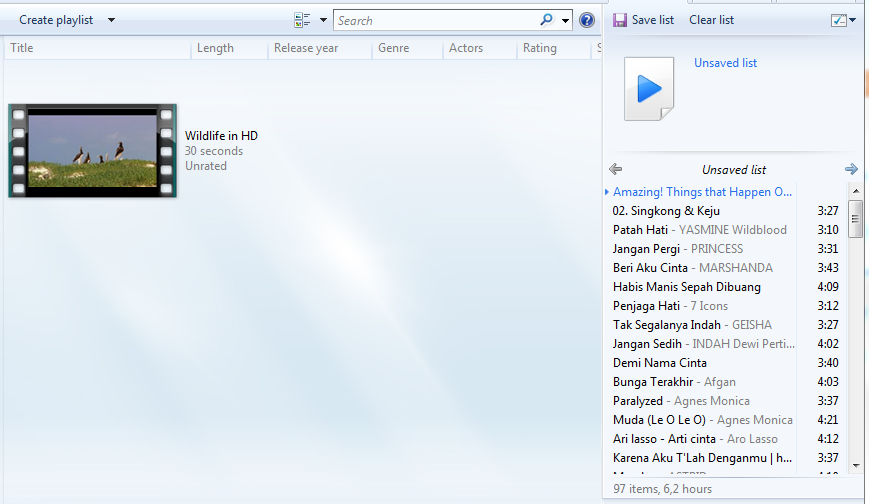Click the Unsaved list heading between arrows
869x504 pixels.
pyautogui.click(x=734, y=170)
